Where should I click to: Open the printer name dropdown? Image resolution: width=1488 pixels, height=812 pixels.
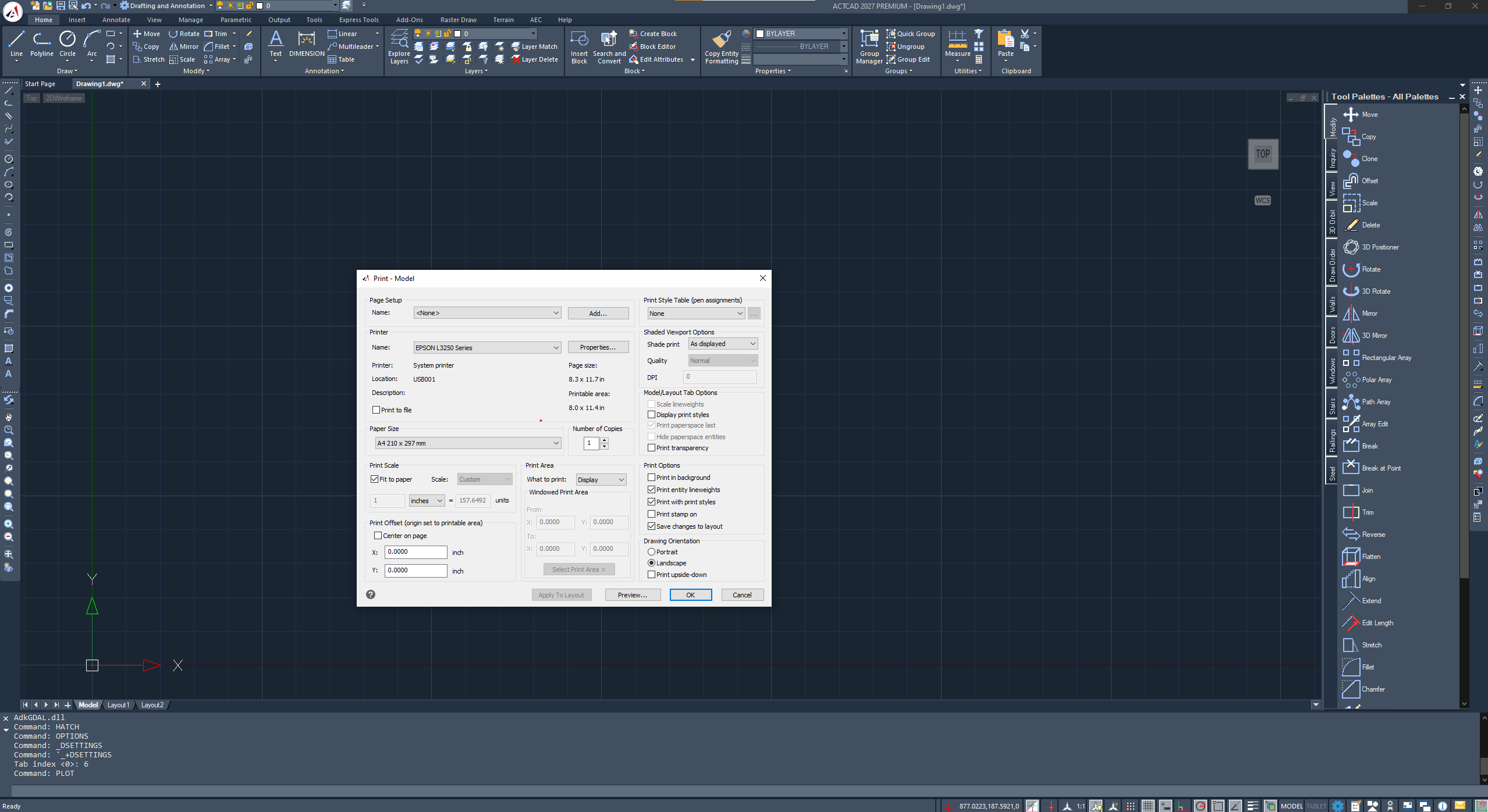(487, 348)
